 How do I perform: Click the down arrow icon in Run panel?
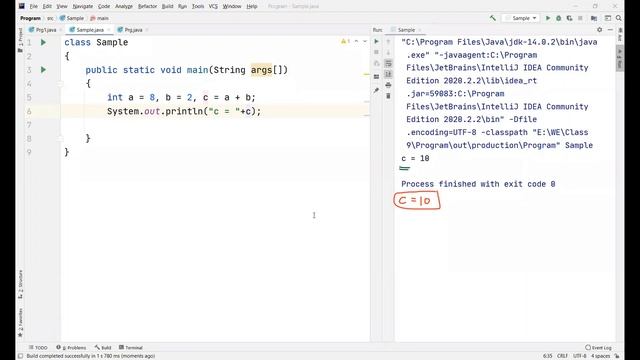click(x=388, y=52)
